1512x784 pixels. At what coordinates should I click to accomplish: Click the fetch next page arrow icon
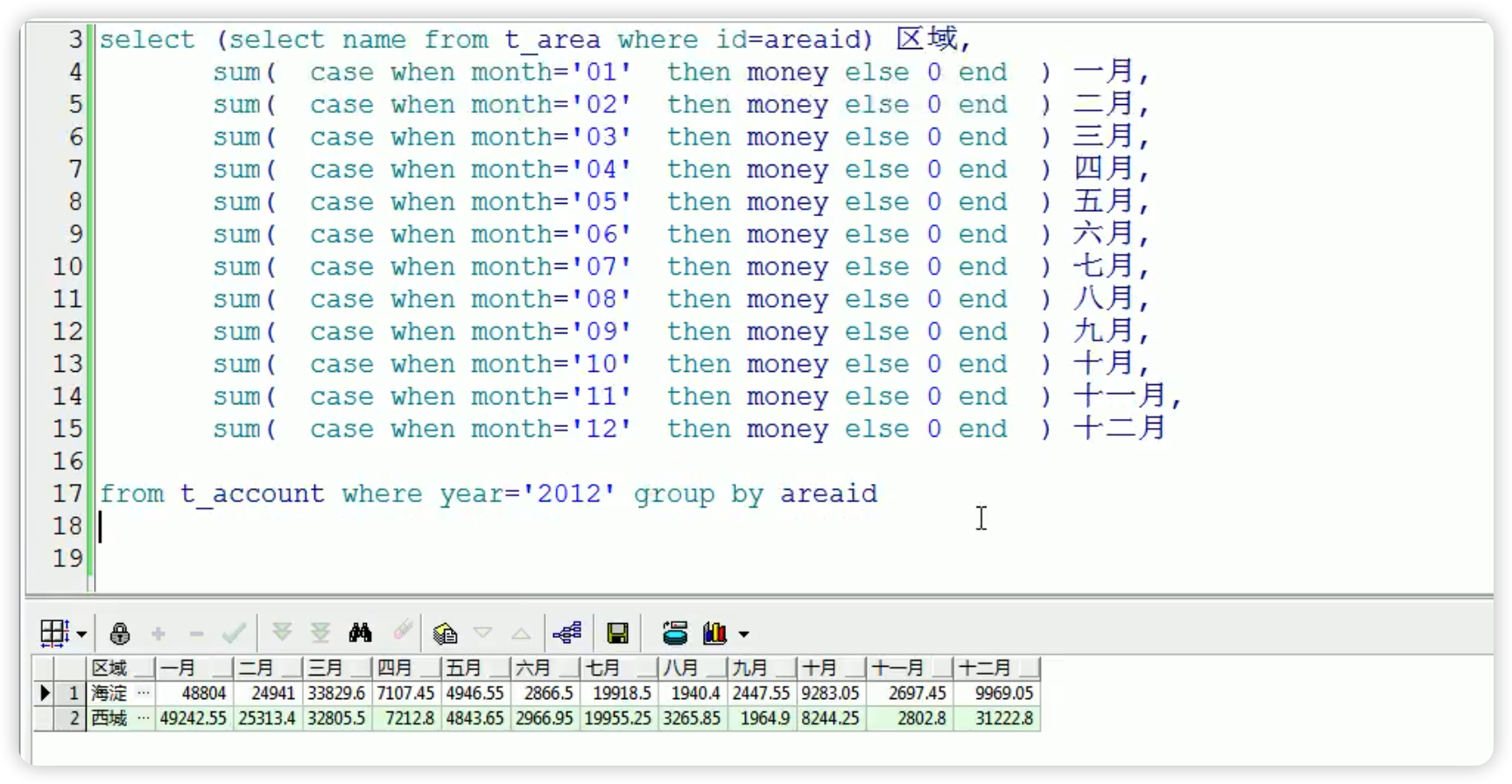[x=282, y=633]
